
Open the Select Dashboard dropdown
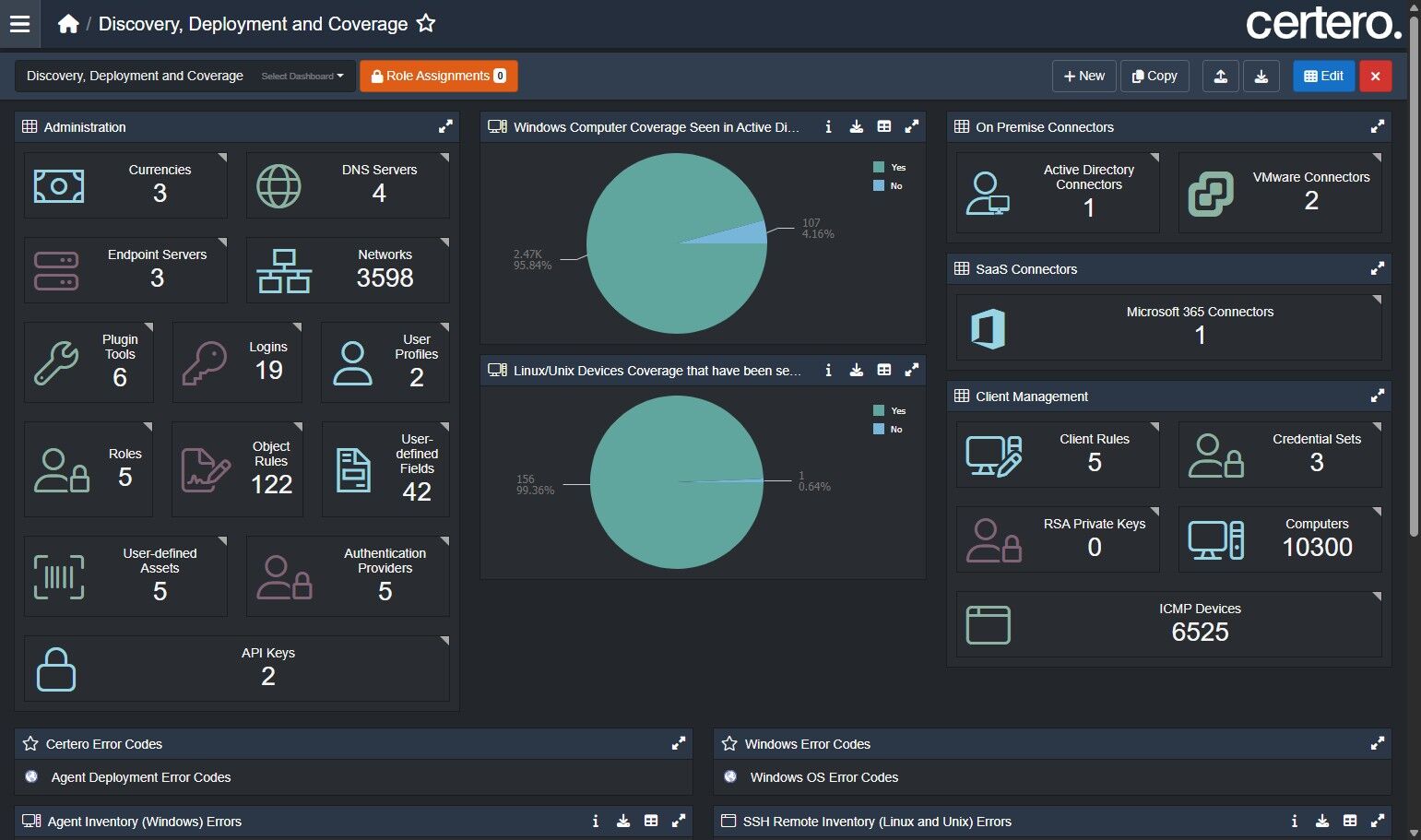point(302,77)
